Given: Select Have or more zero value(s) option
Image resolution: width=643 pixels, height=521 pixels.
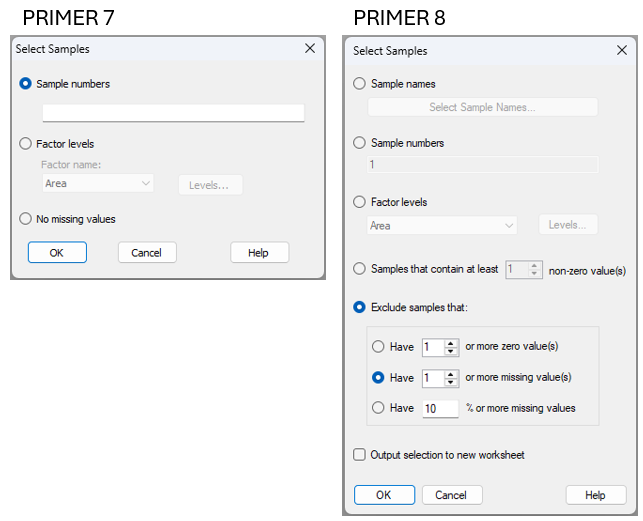Looking at the screenshot, I should click(378, 347).
